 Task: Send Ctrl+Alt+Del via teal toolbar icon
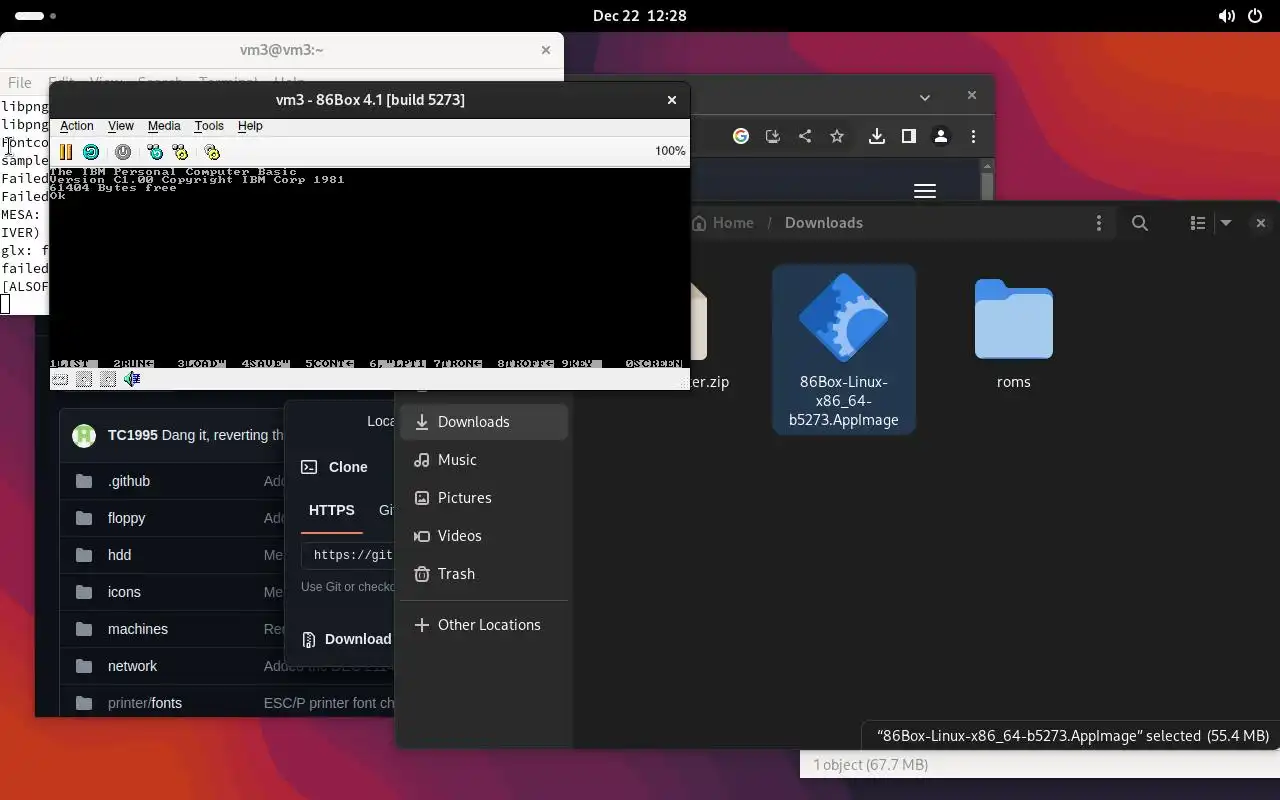[155, 152]
